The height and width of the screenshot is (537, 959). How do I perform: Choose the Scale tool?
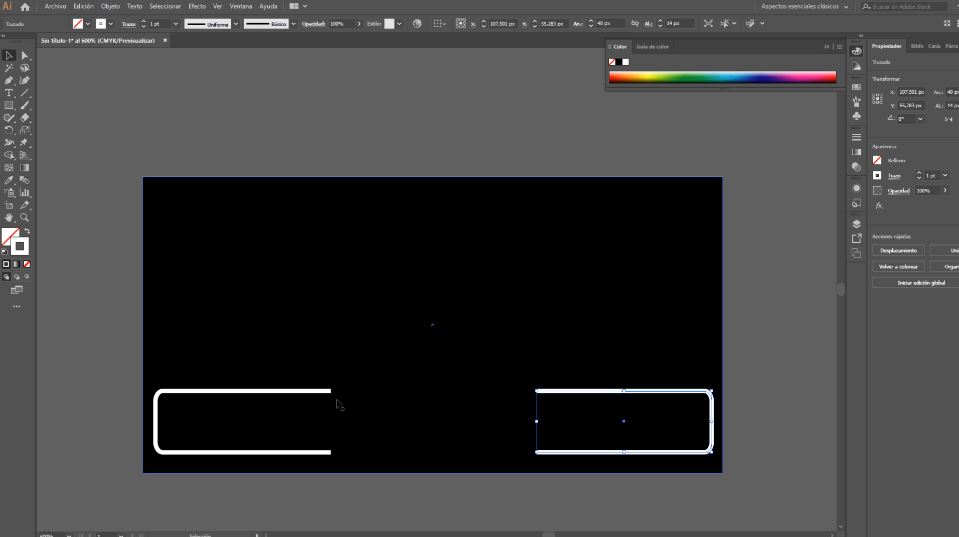24,130
